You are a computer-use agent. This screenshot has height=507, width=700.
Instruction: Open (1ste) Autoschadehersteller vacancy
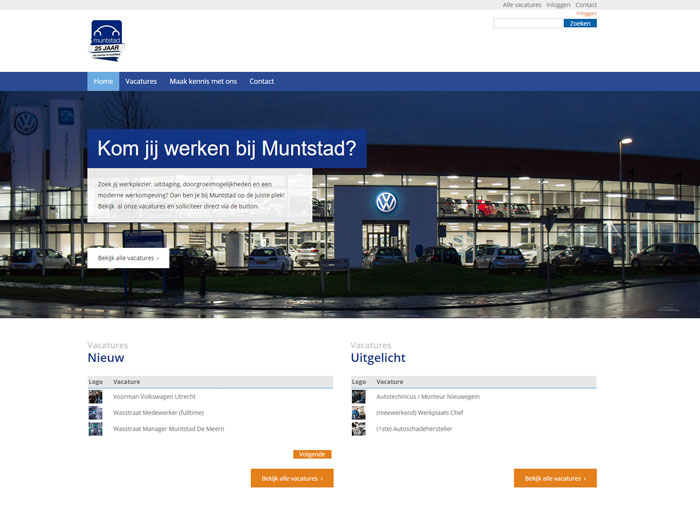click(414, 428)
